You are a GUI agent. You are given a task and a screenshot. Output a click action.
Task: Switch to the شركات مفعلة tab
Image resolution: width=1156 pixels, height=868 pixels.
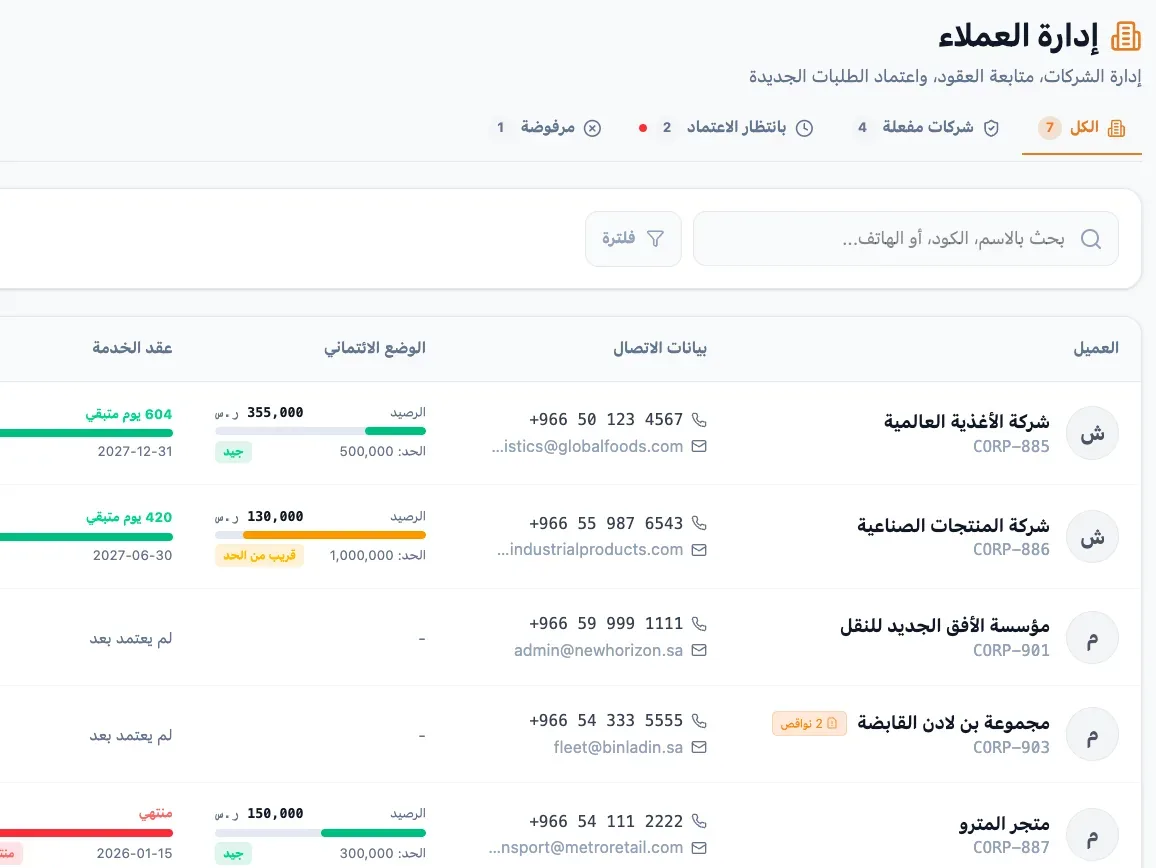tap(927, 128)
